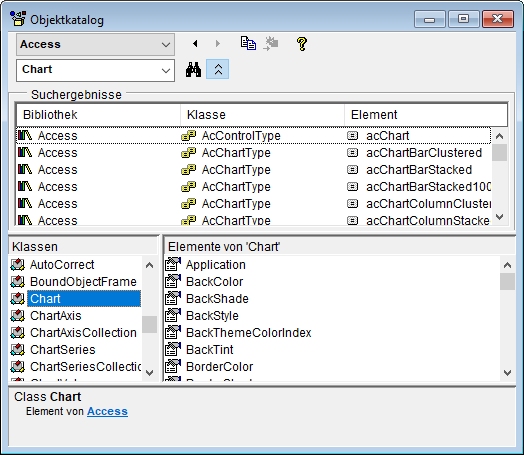Image resolution: width=524 pixels, height=455 pixels.
Task: Select the acChartBarClustered result
Action: click(x=253, y=153)
